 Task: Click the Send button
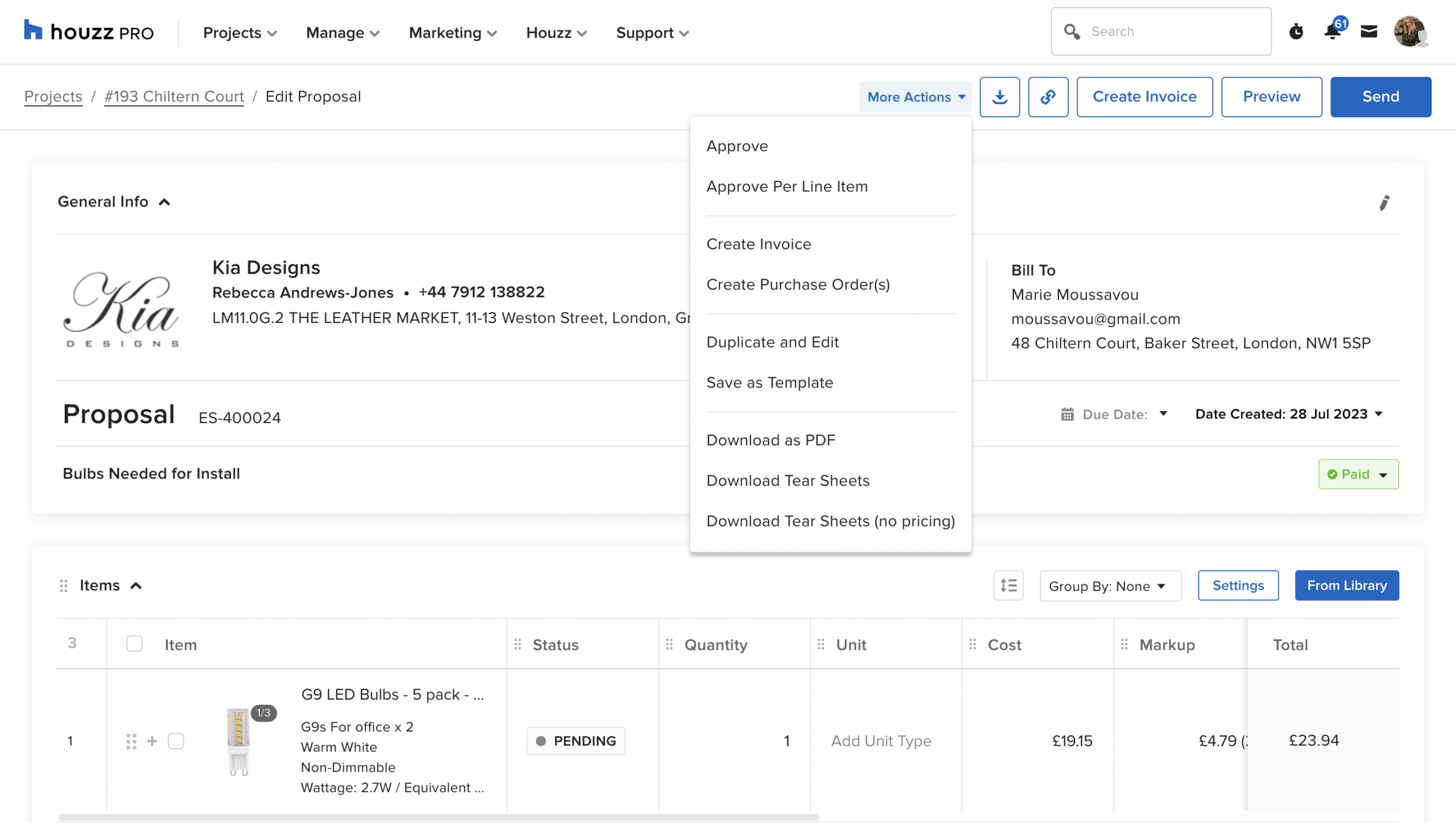(1380, 97)
